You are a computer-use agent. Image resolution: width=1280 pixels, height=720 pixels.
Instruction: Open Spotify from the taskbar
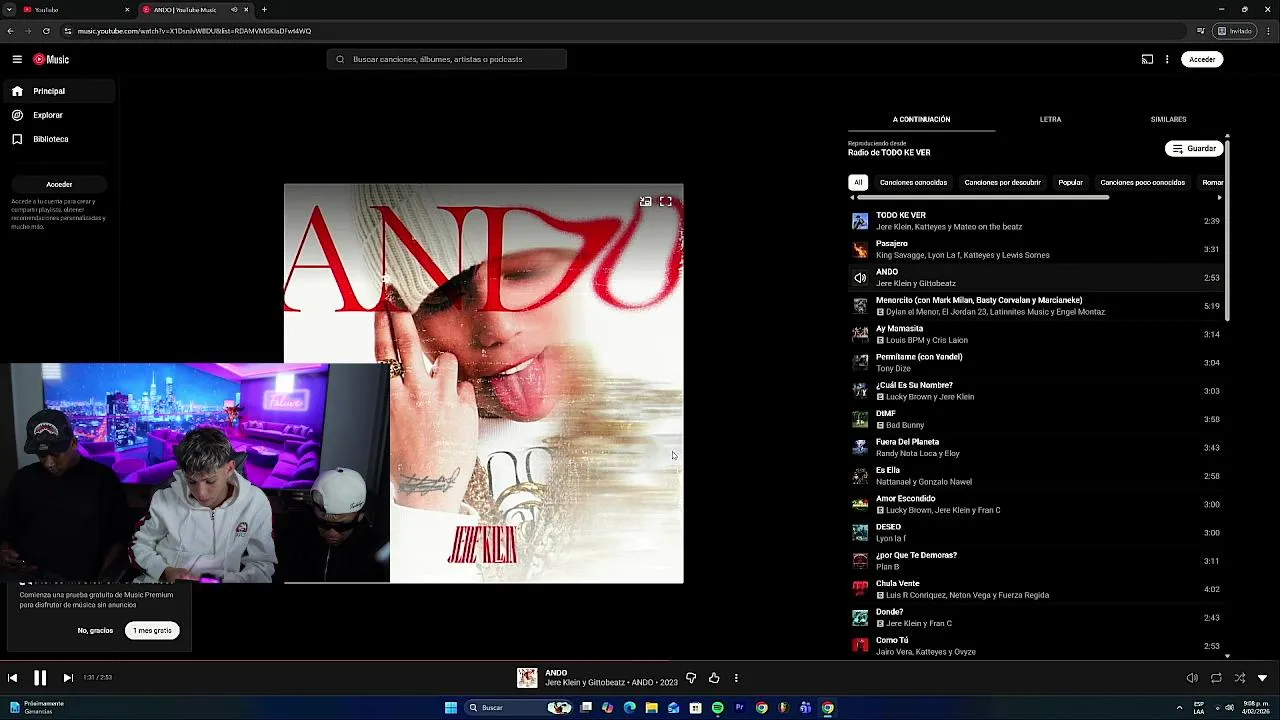717,708
